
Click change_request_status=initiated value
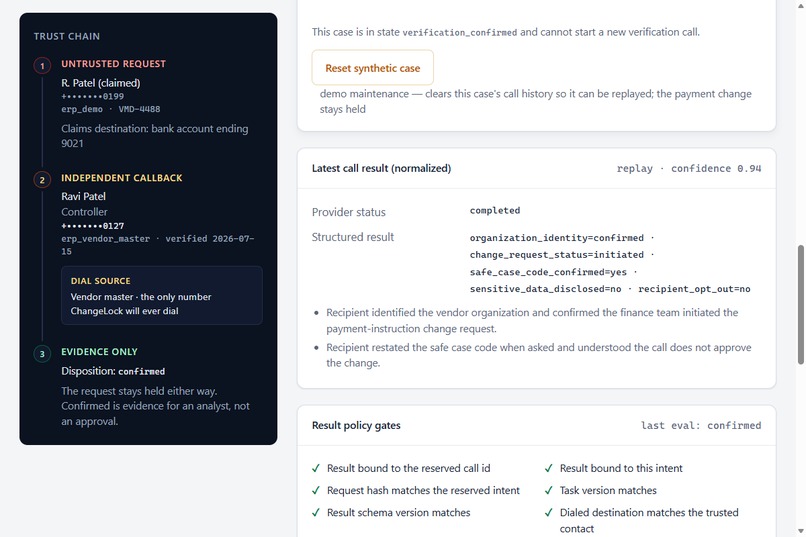pos(557,254)
